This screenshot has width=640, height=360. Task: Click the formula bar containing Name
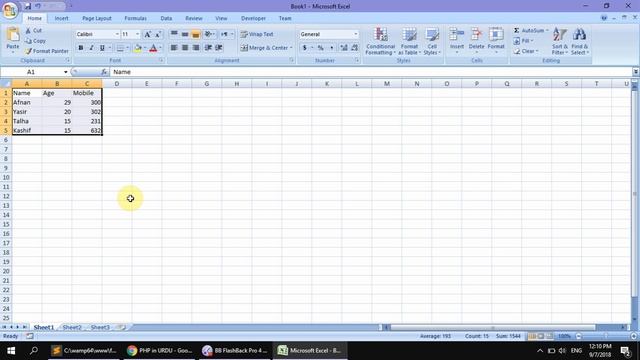(371, 72)
